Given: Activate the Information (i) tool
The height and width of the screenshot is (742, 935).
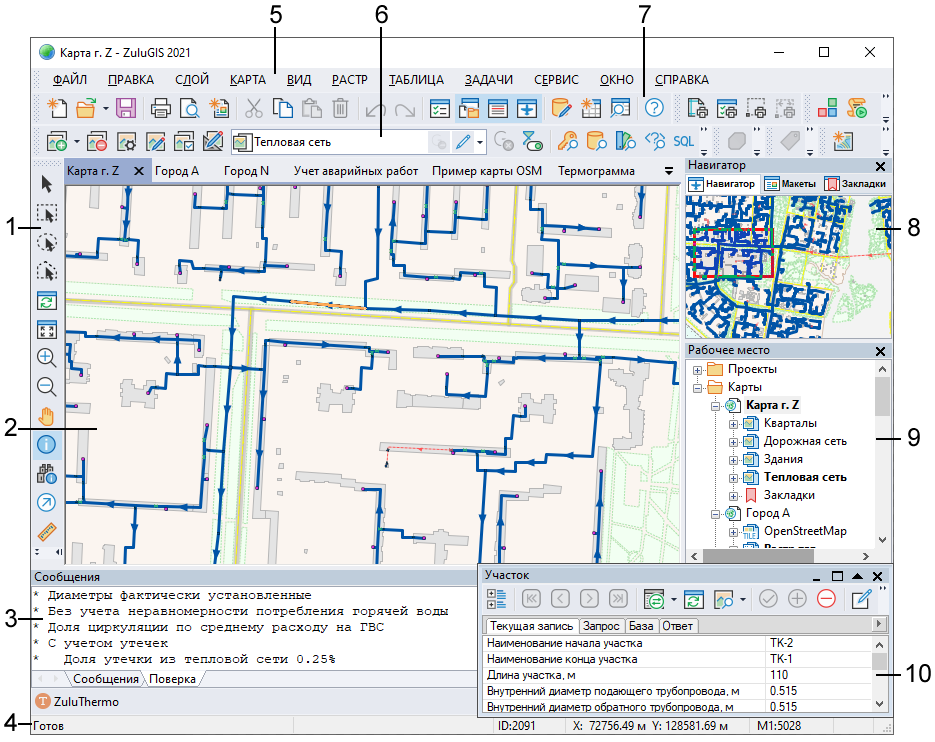Looking at the screenshot, I should (x=46, y=445).
